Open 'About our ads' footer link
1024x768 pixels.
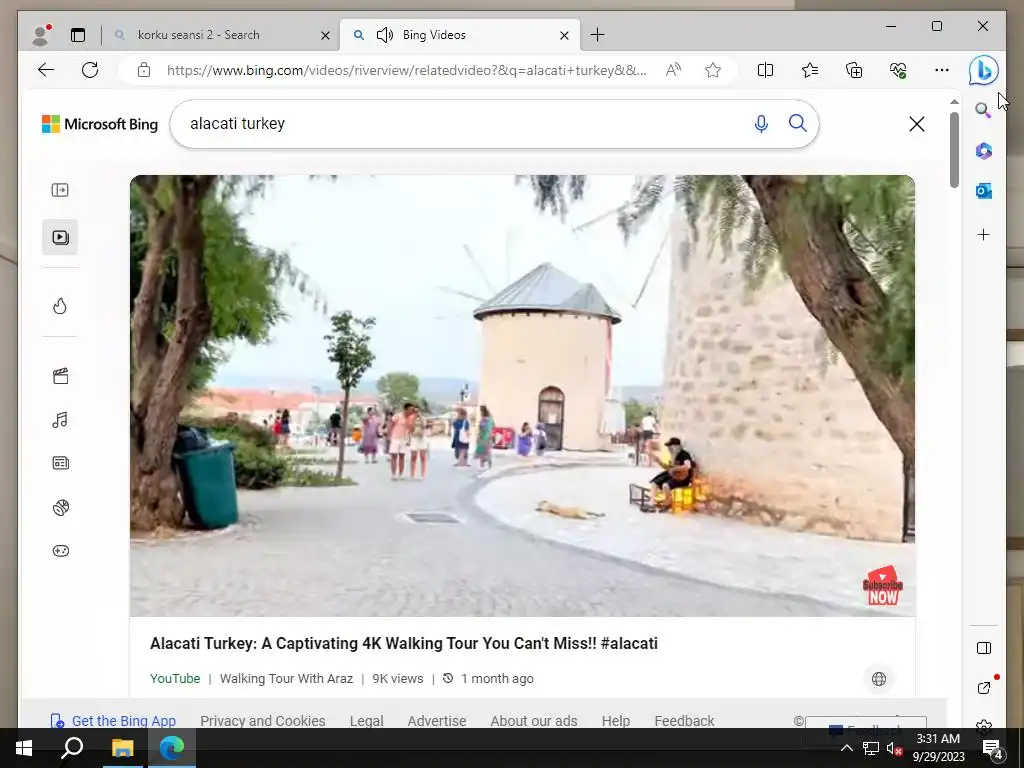click(x=534, y=721)
